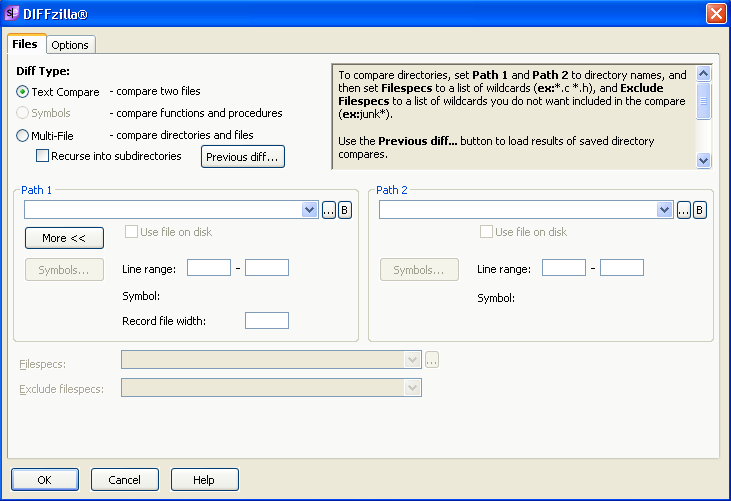The width and height of the screenshot is (731, 501).
Task: Click the help text scrollbar thumb
Action: [x=703, y=100]
